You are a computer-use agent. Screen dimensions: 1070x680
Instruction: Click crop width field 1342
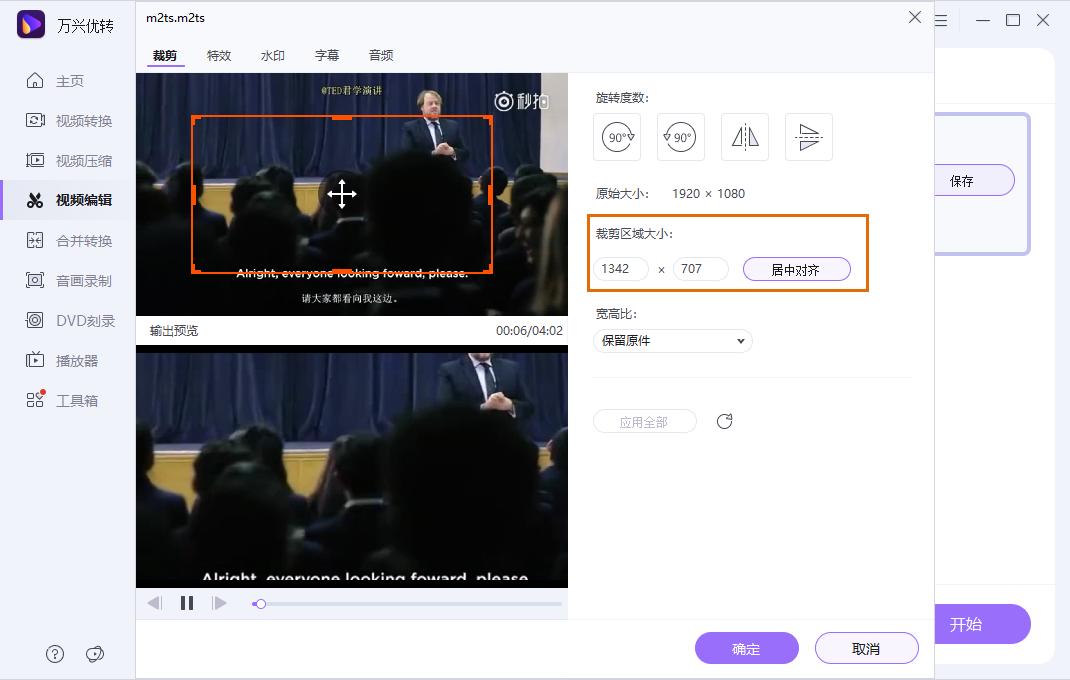click(x=620, y=268)
